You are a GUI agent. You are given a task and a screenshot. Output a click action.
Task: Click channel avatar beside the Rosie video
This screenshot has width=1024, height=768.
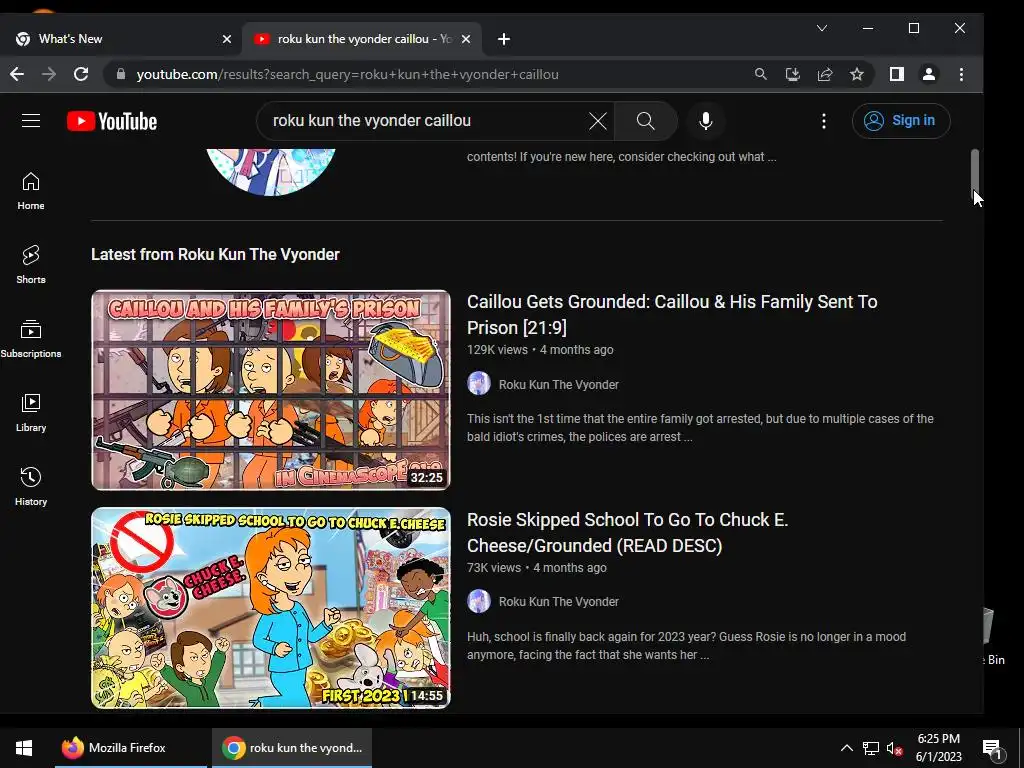[479, 601]
